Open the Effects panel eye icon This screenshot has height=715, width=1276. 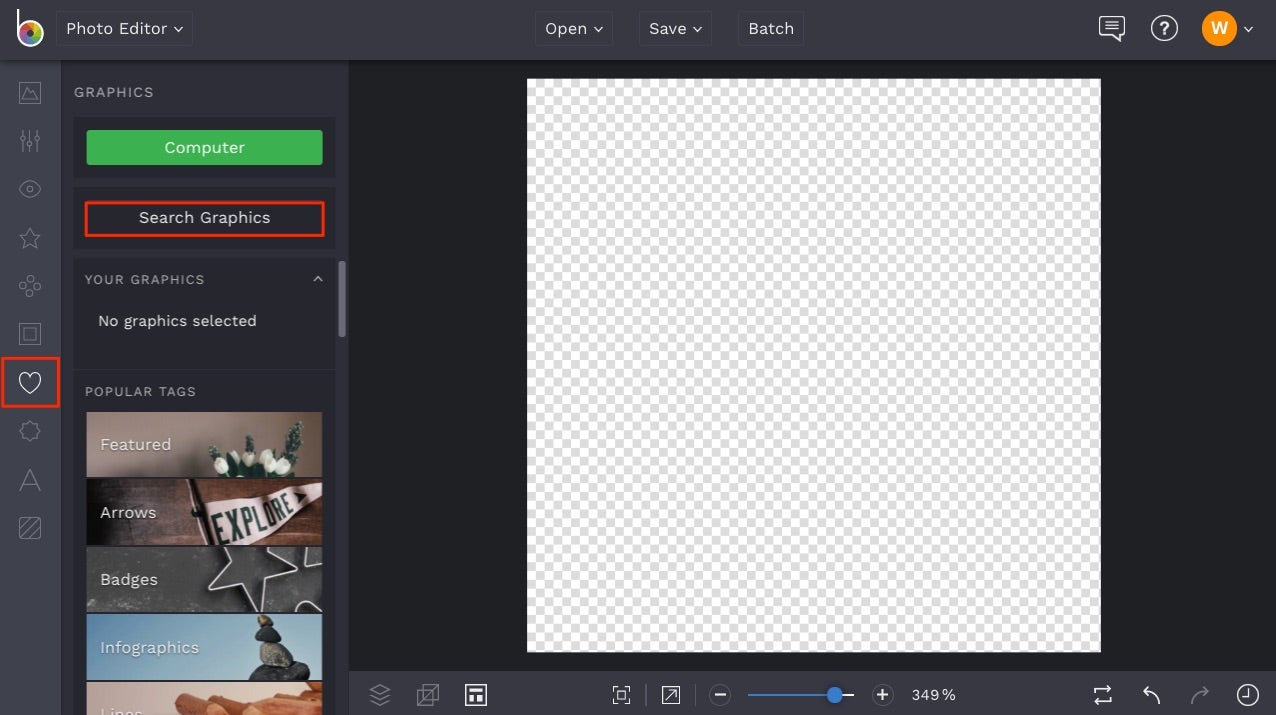30,188
